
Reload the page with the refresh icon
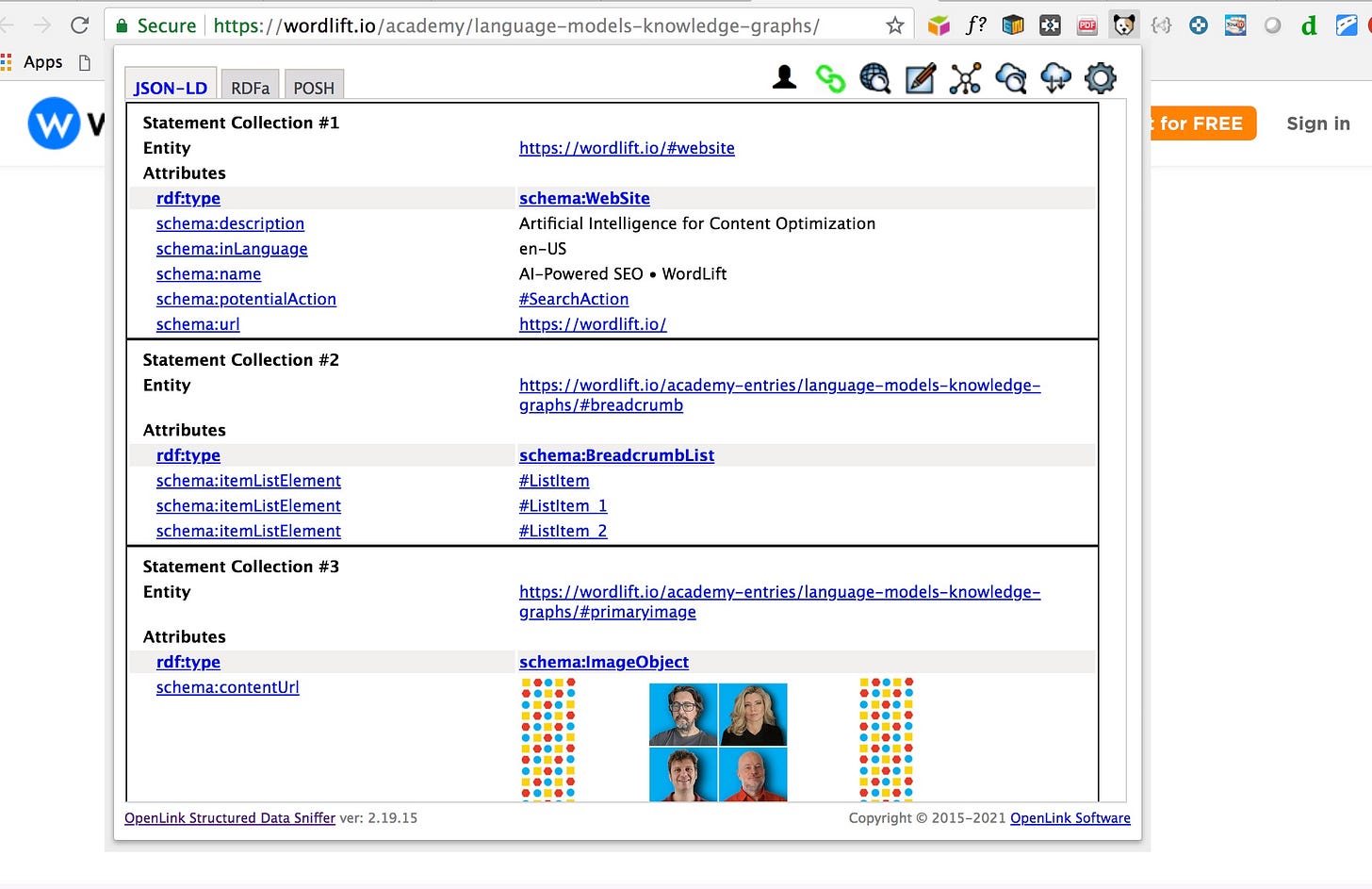(80, 25)
